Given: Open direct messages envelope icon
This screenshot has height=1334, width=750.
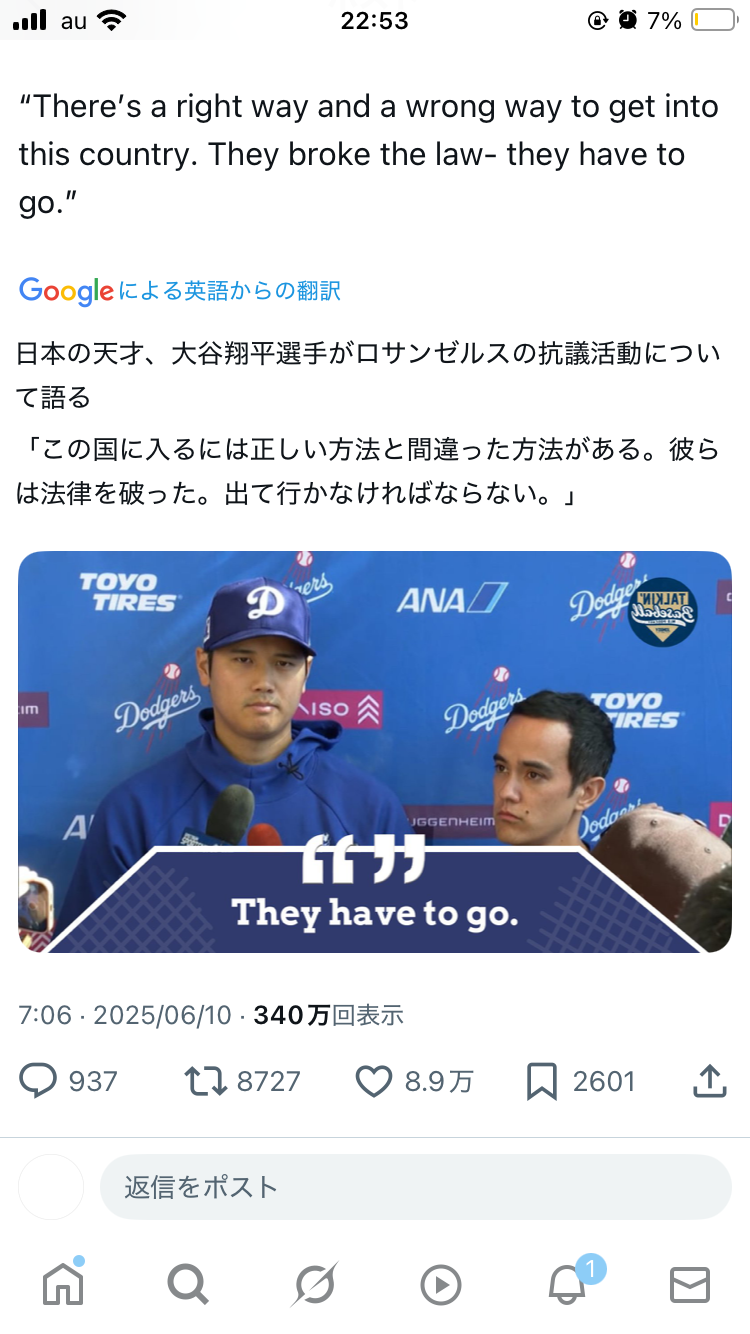Looking at the screenshot, I should point(690,1285).
